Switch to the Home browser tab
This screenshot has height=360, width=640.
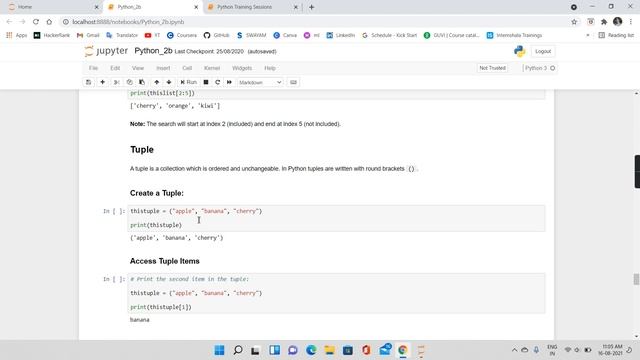click(53, 7)
